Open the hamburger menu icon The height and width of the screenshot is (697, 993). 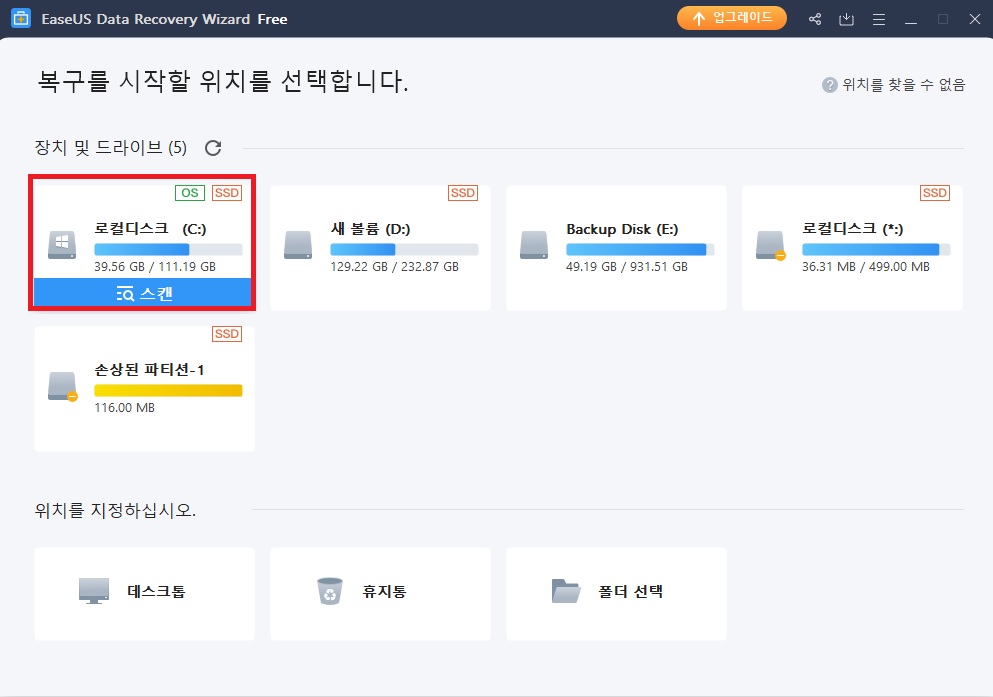point(878,19)
